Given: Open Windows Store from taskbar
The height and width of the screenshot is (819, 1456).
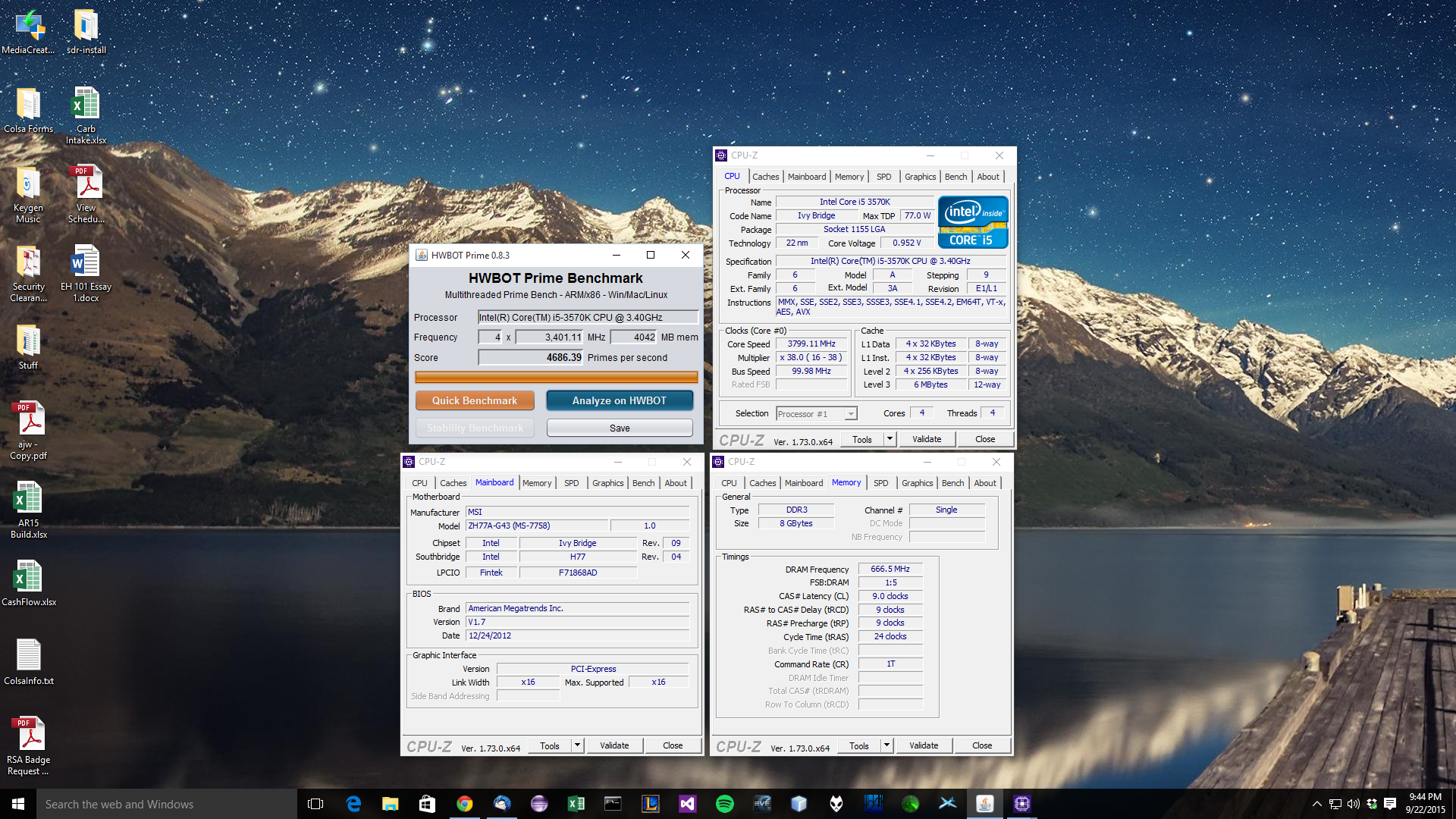Looking at the screenshot, I should point(427,804).
